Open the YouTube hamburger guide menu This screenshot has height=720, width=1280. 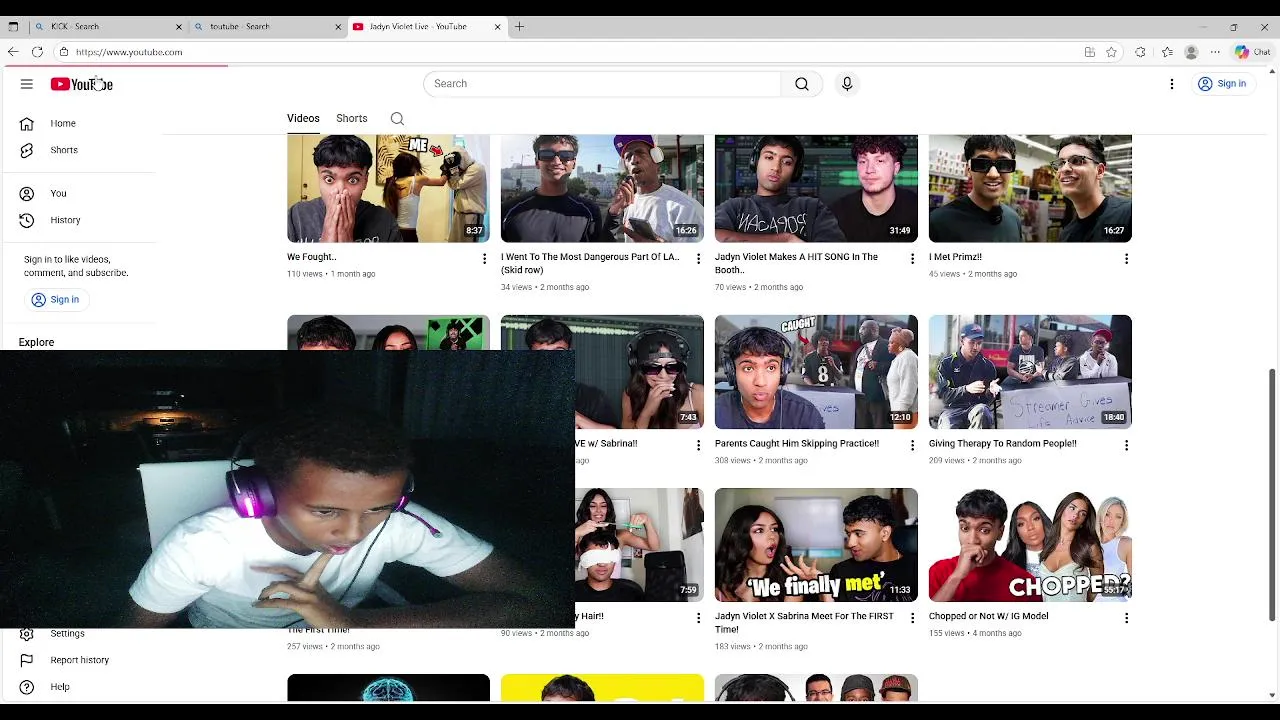pos(27,84)
